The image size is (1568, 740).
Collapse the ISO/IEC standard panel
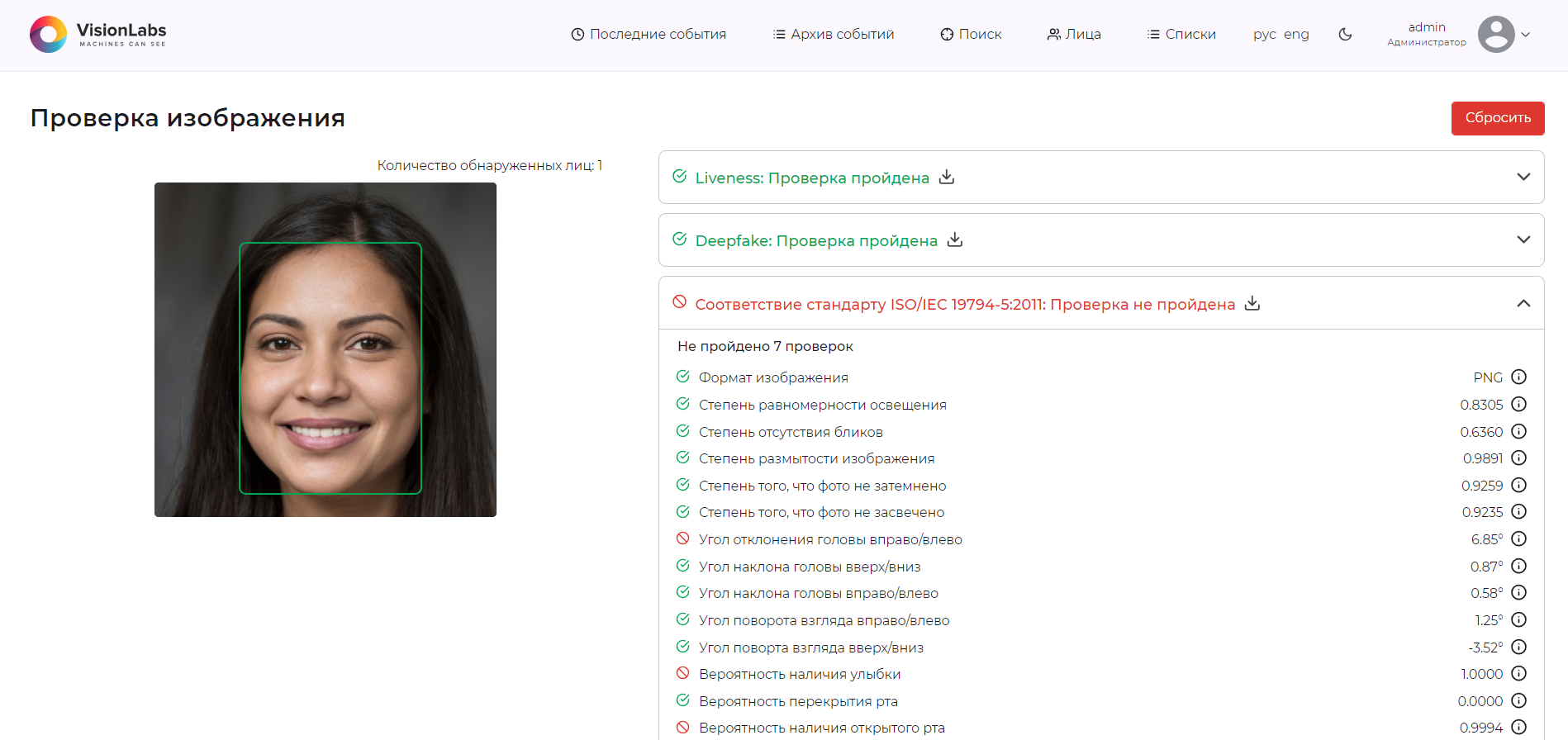coord(1523,303)
